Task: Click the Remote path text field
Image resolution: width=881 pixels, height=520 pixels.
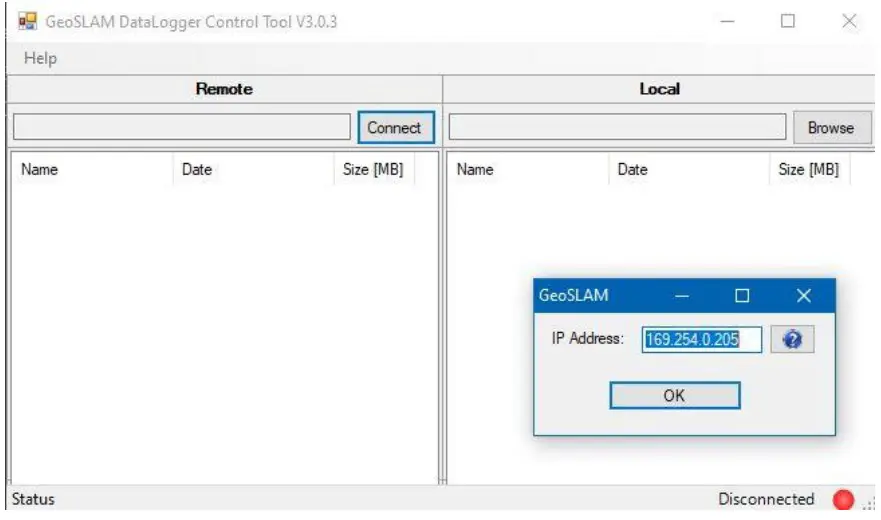Action: click(x=181, y=127)
